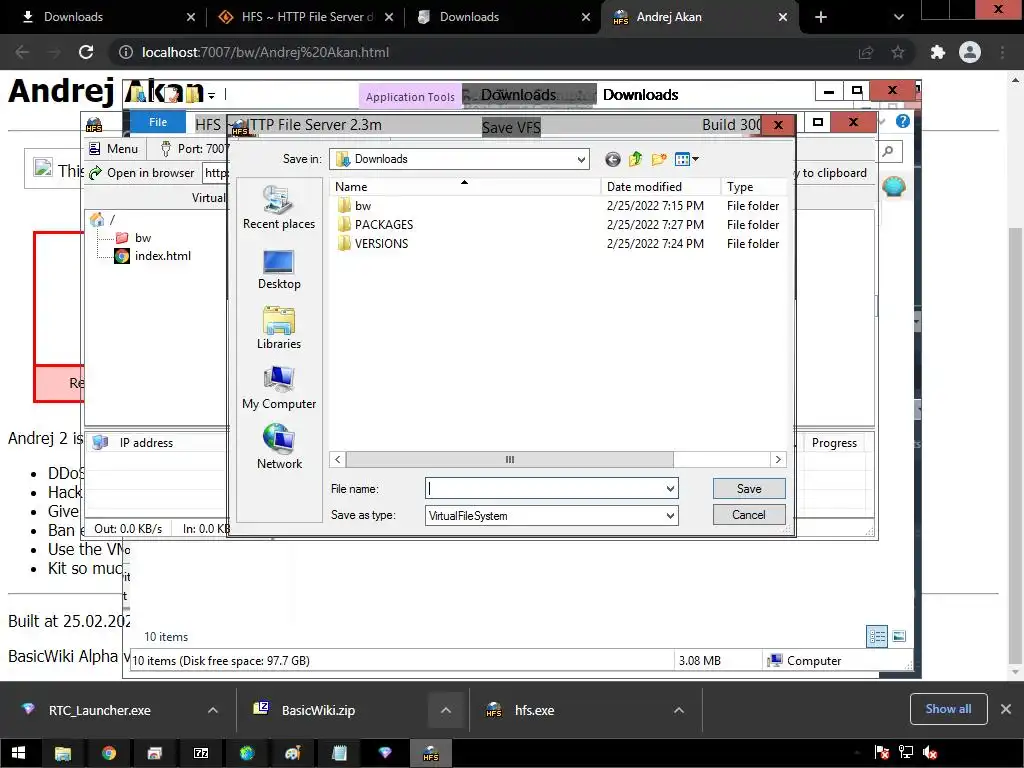The width and height of the screenshot is (1024, 768).
Task: Click Open in browser in HFS
Action: pyautogui.click(x=142, y=173)
